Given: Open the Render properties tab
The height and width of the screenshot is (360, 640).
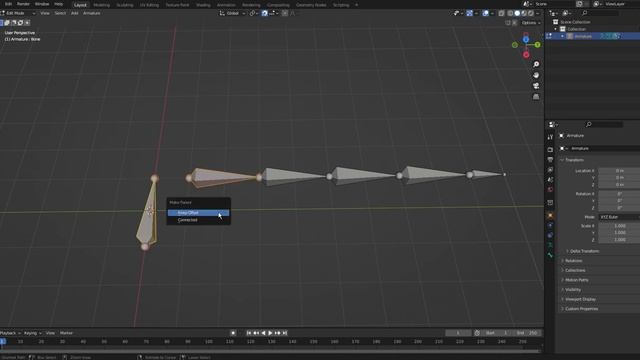Looking at the screenshot, I should click(550, 150).
